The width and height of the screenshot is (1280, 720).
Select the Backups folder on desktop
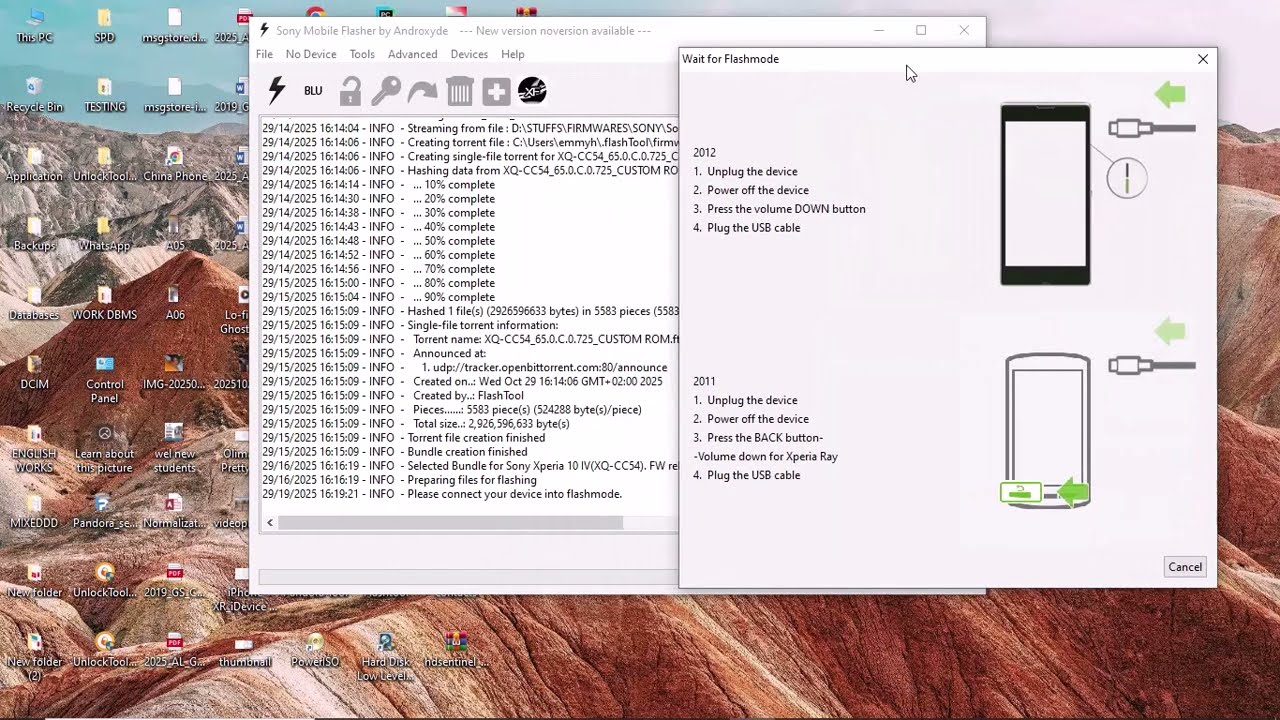point(34,234)
